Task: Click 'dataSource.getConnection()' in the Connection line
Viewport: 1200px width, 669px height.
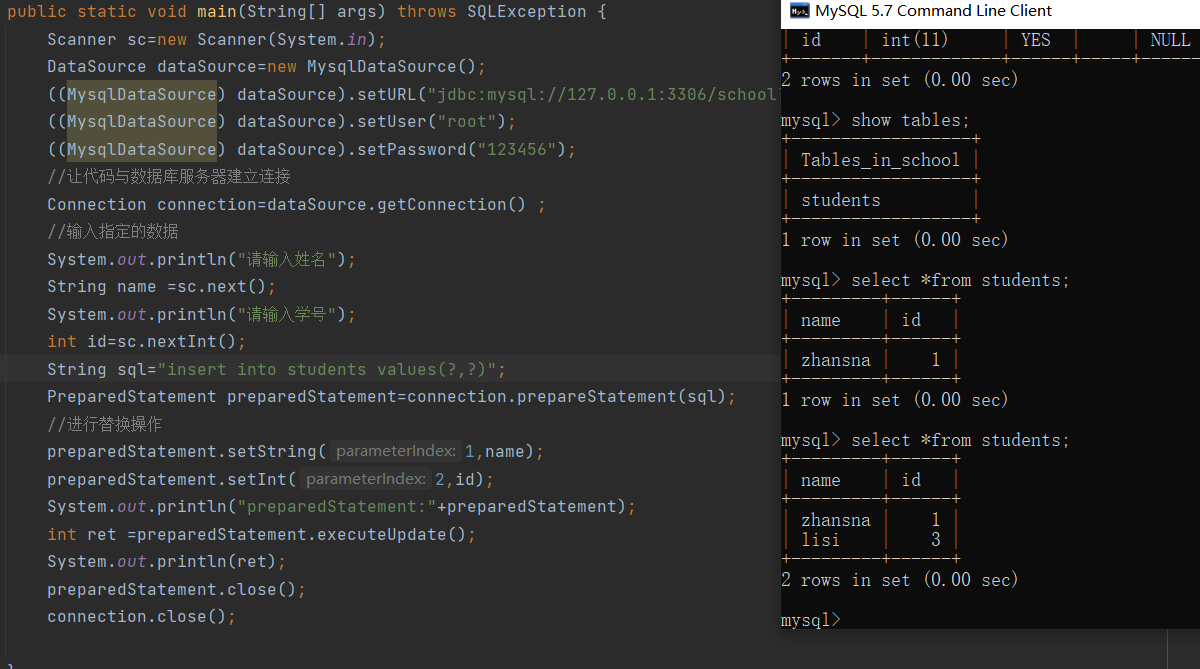Action: point(396,204)
